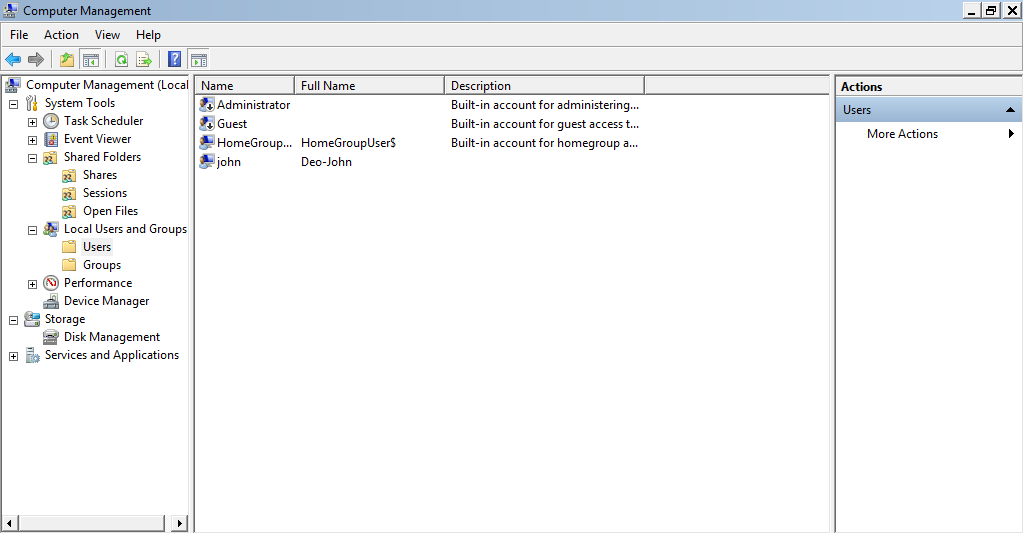Viewport: 1023px width, 533px height.
Task: Expand the Event Viewer node
Action: [x=32, y=140]
